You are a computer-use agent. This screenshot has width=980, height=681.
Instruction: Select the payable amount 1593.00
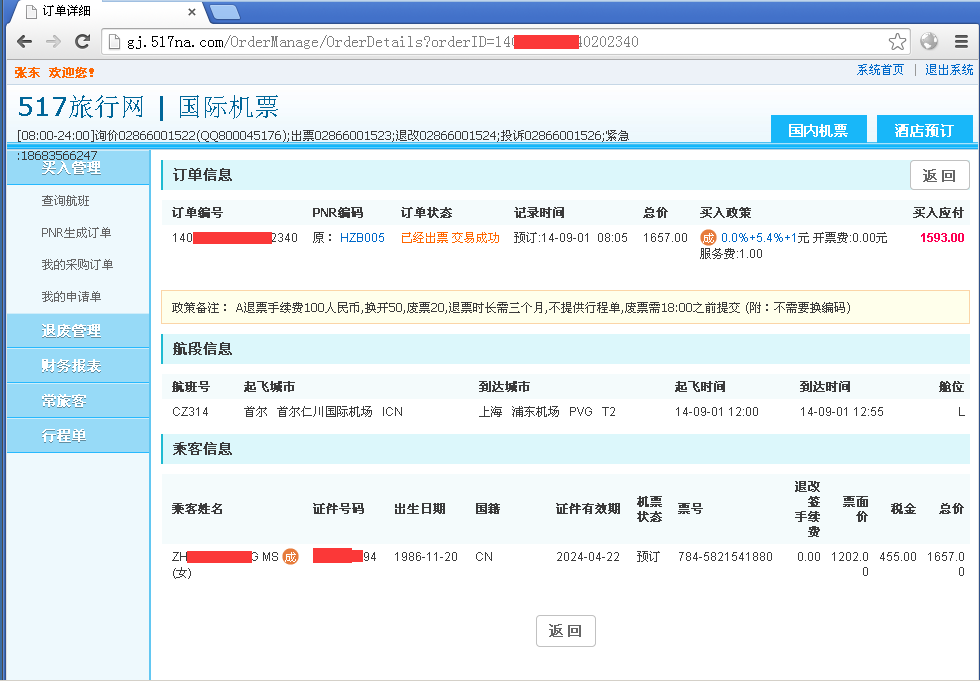pos(942,237)
